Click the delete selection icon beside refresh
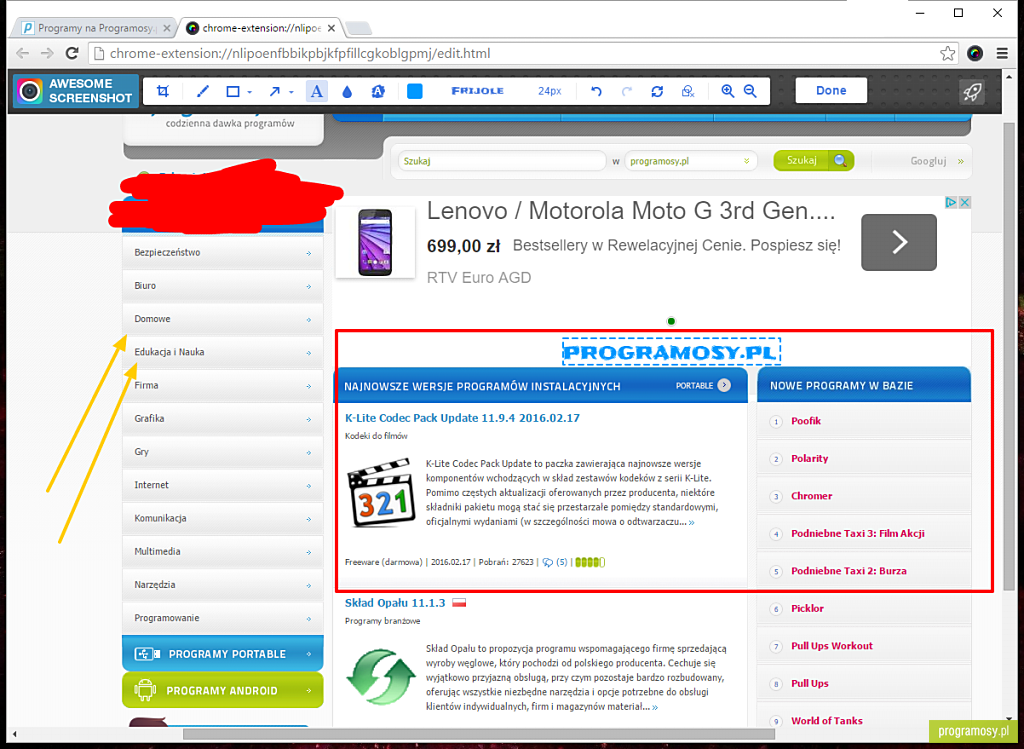 [688, 91]
